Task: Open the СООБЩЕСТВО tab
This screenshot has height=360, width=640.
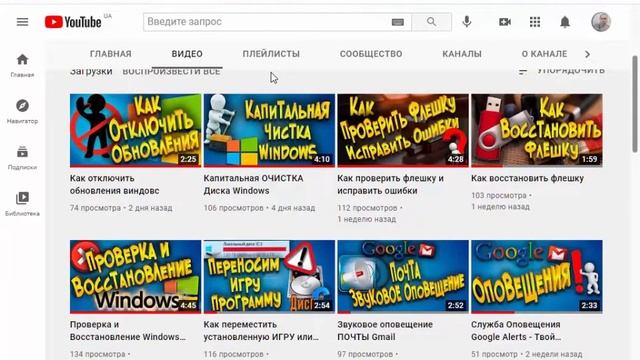Action: 371,54
